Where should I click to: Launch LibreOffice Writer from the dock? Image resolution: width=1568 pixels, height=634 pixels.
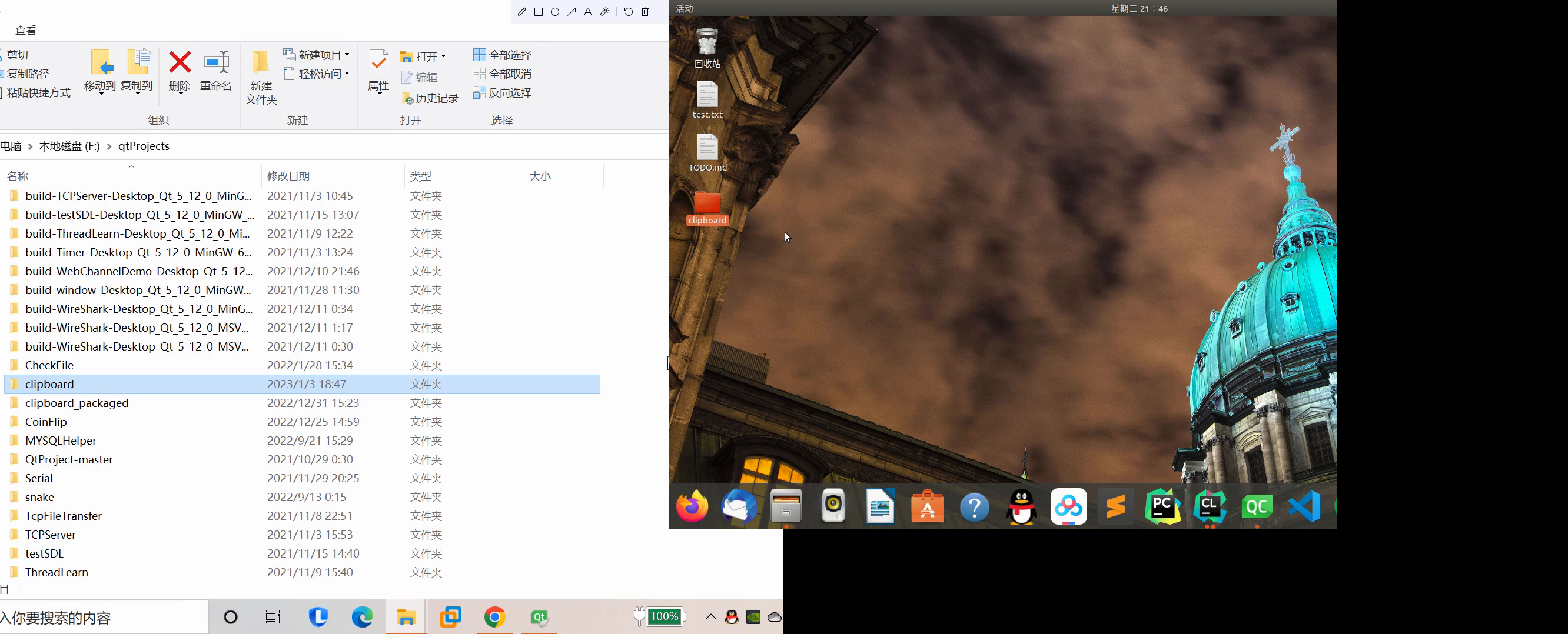pyautogui.click(x=880, y=506)
